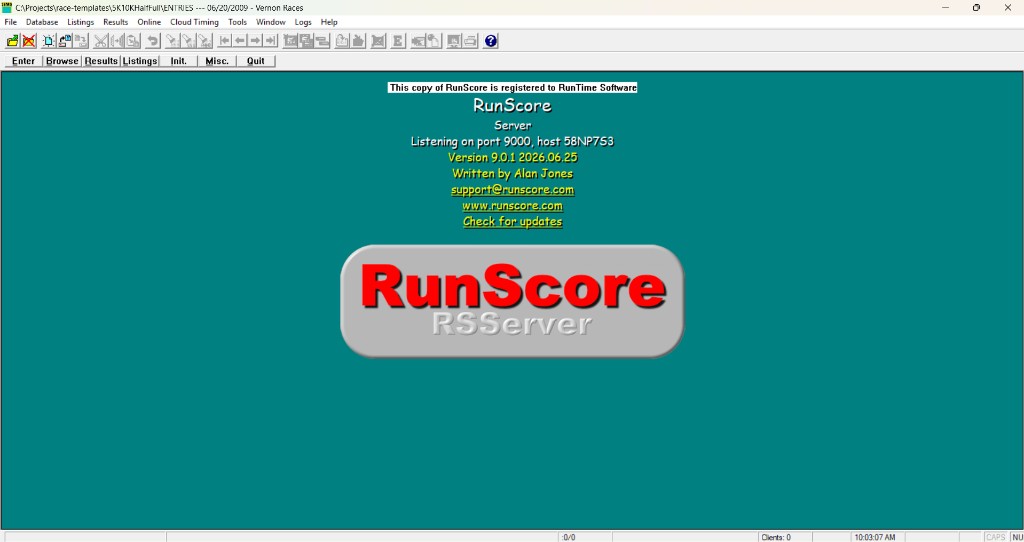Screen dimensions: 1024x542
Task: Click the crossed-box icon left of the E
Action: tap(378, 41)
